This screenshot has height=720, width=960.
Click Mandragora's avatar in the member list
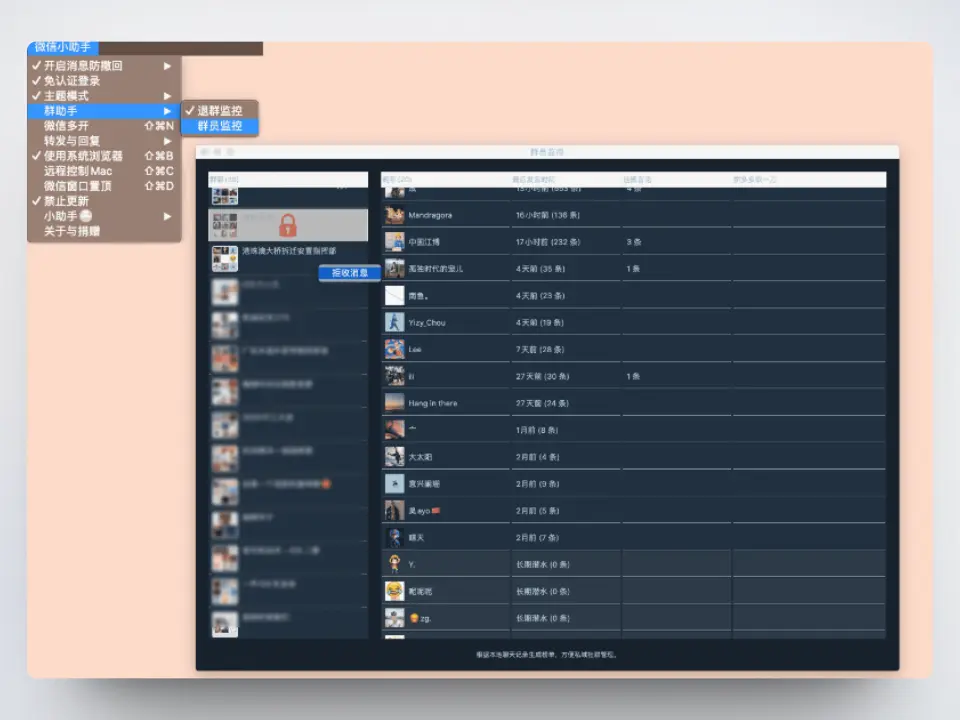click(395, 215)
